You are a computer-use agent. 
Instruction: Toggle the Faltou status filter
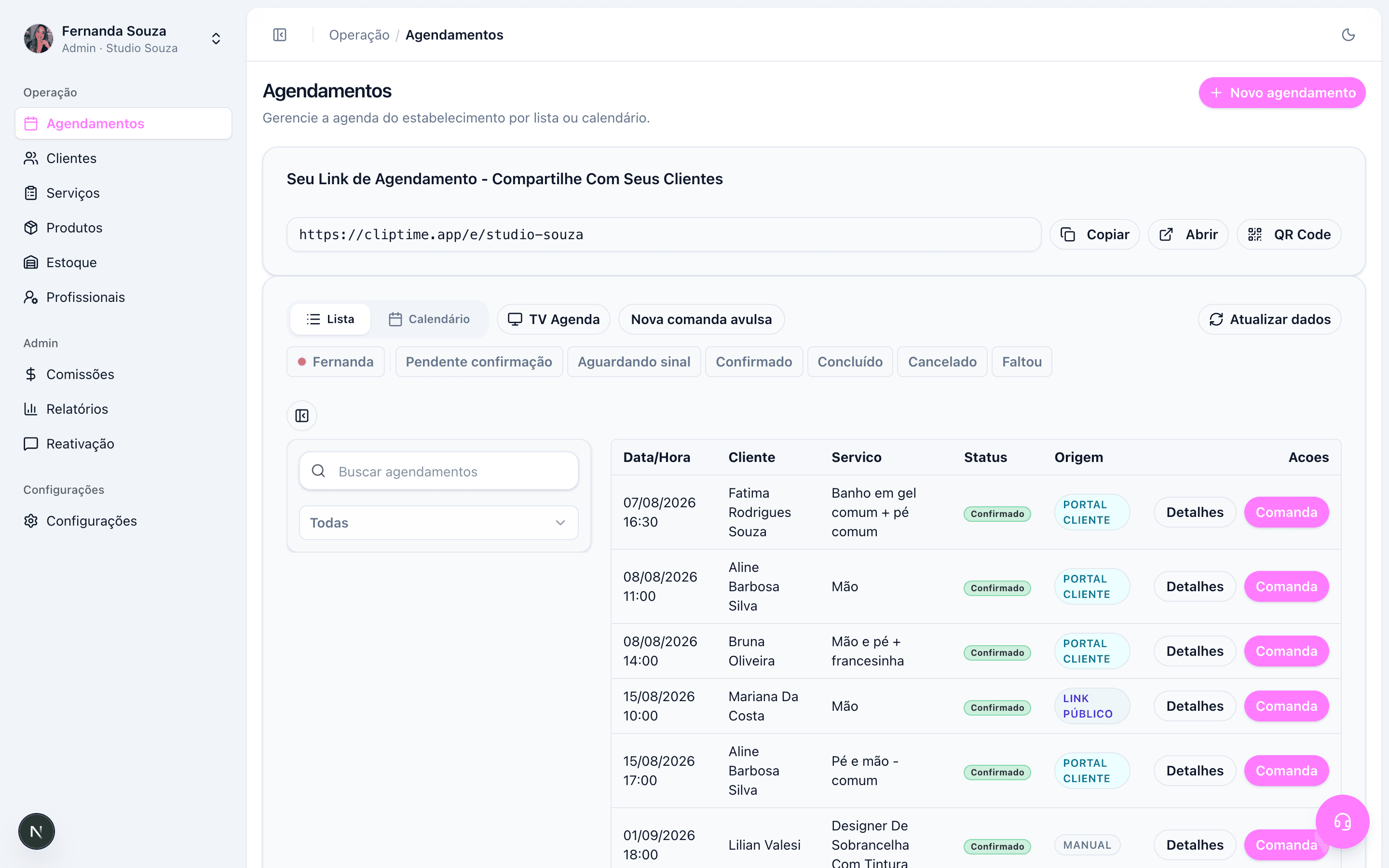point(1021,362)
